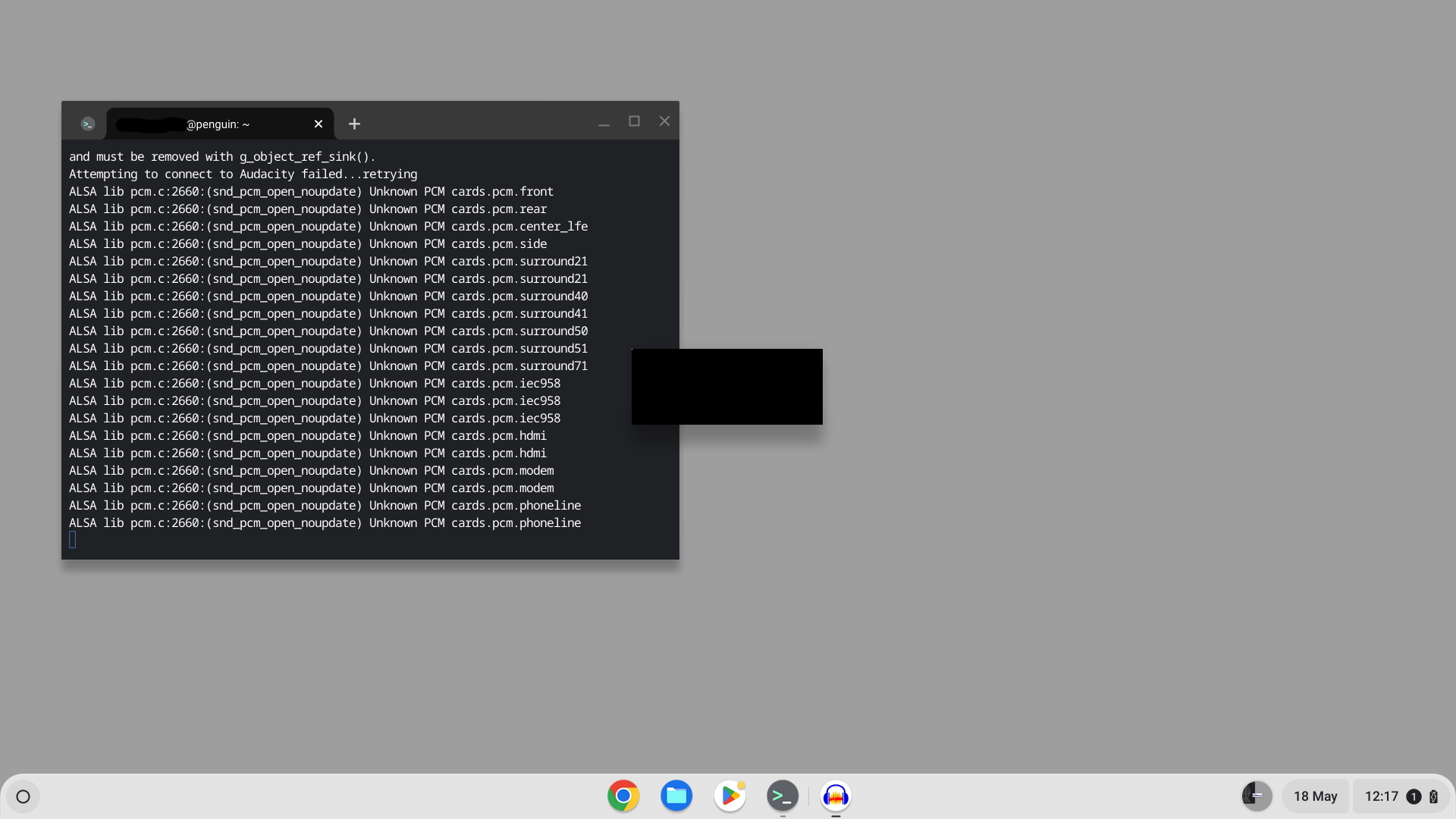The image size is (1456, 819).
Task: Click the Play Store notification dot
Action: (x=740, y=786)
